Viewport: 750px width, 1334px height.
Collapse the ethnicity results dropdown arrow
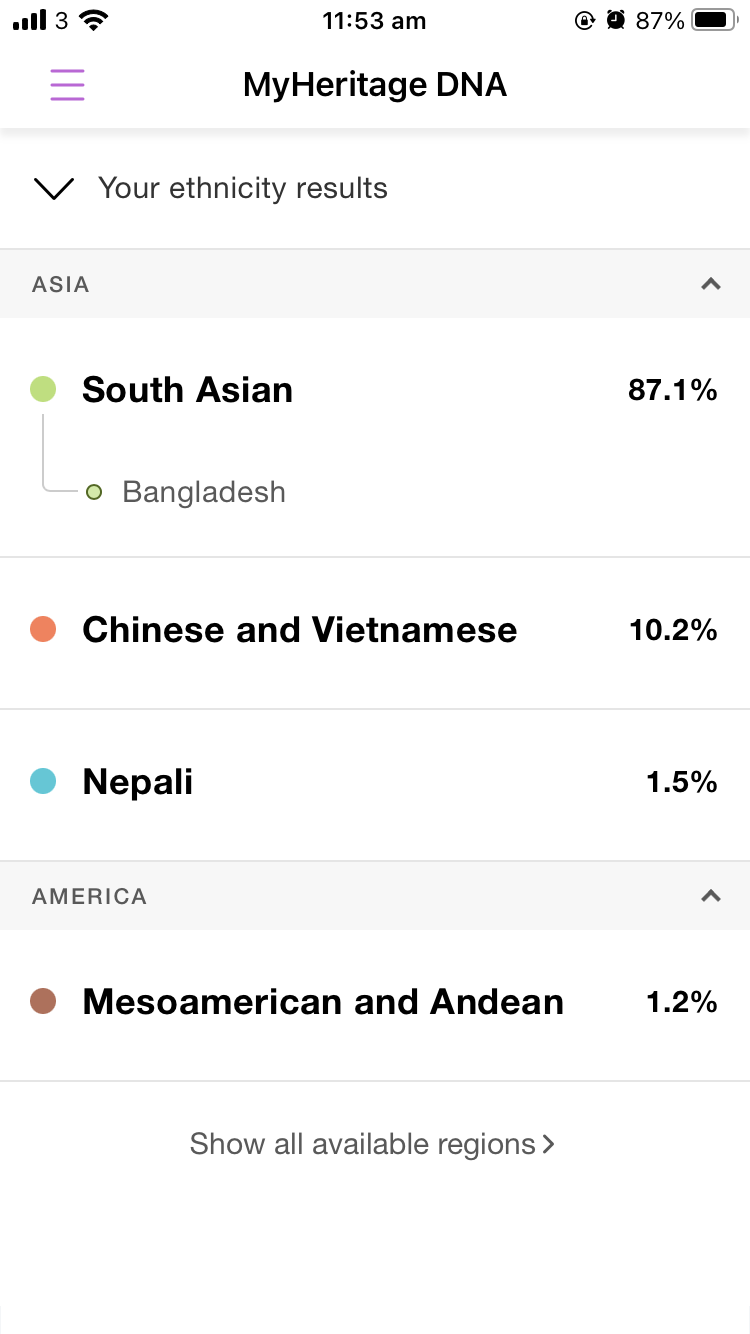[54, 188]
